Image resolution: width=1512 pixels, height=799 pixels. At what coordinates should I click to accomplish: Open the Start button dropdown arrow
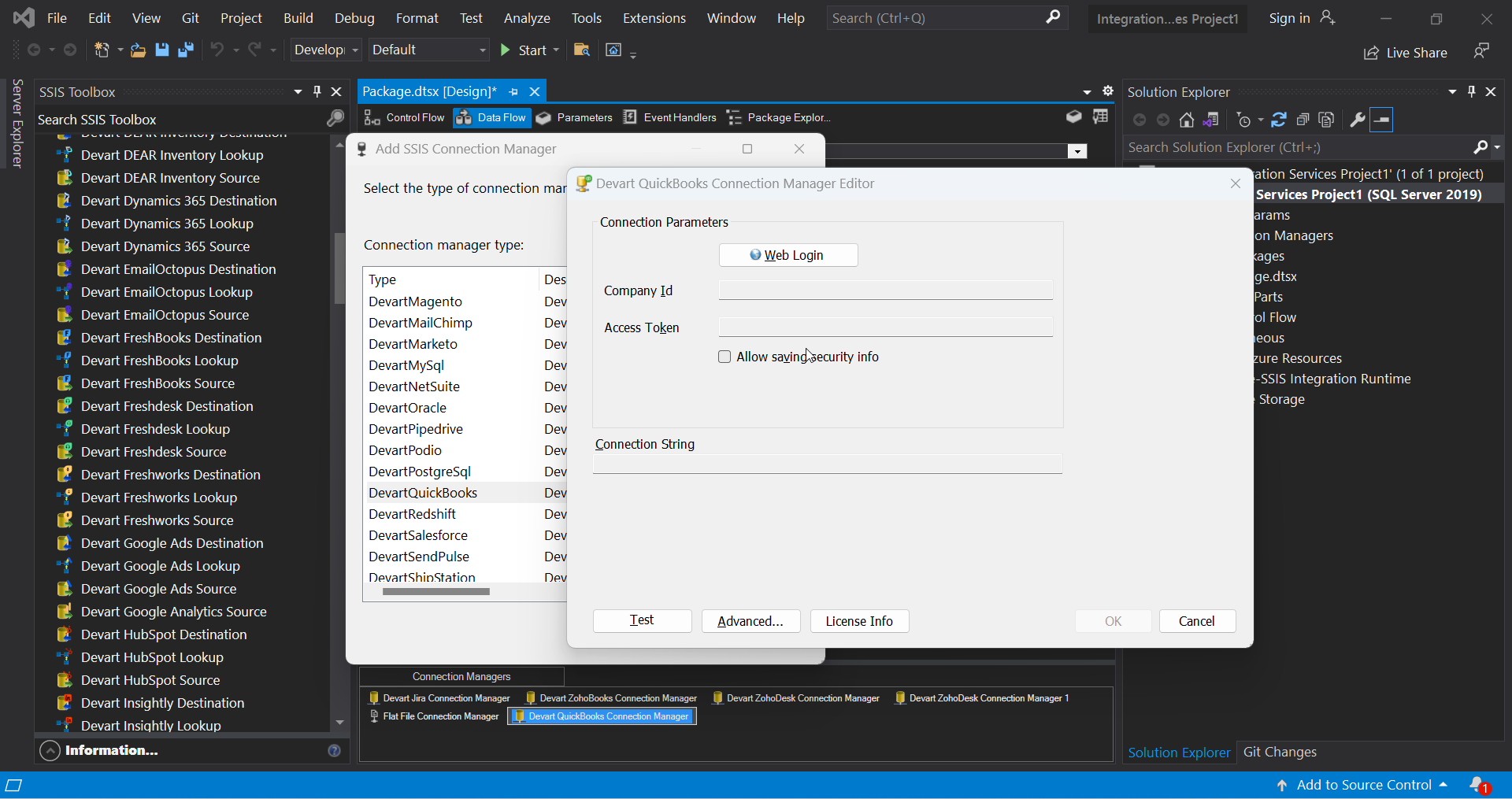(556, 50)
